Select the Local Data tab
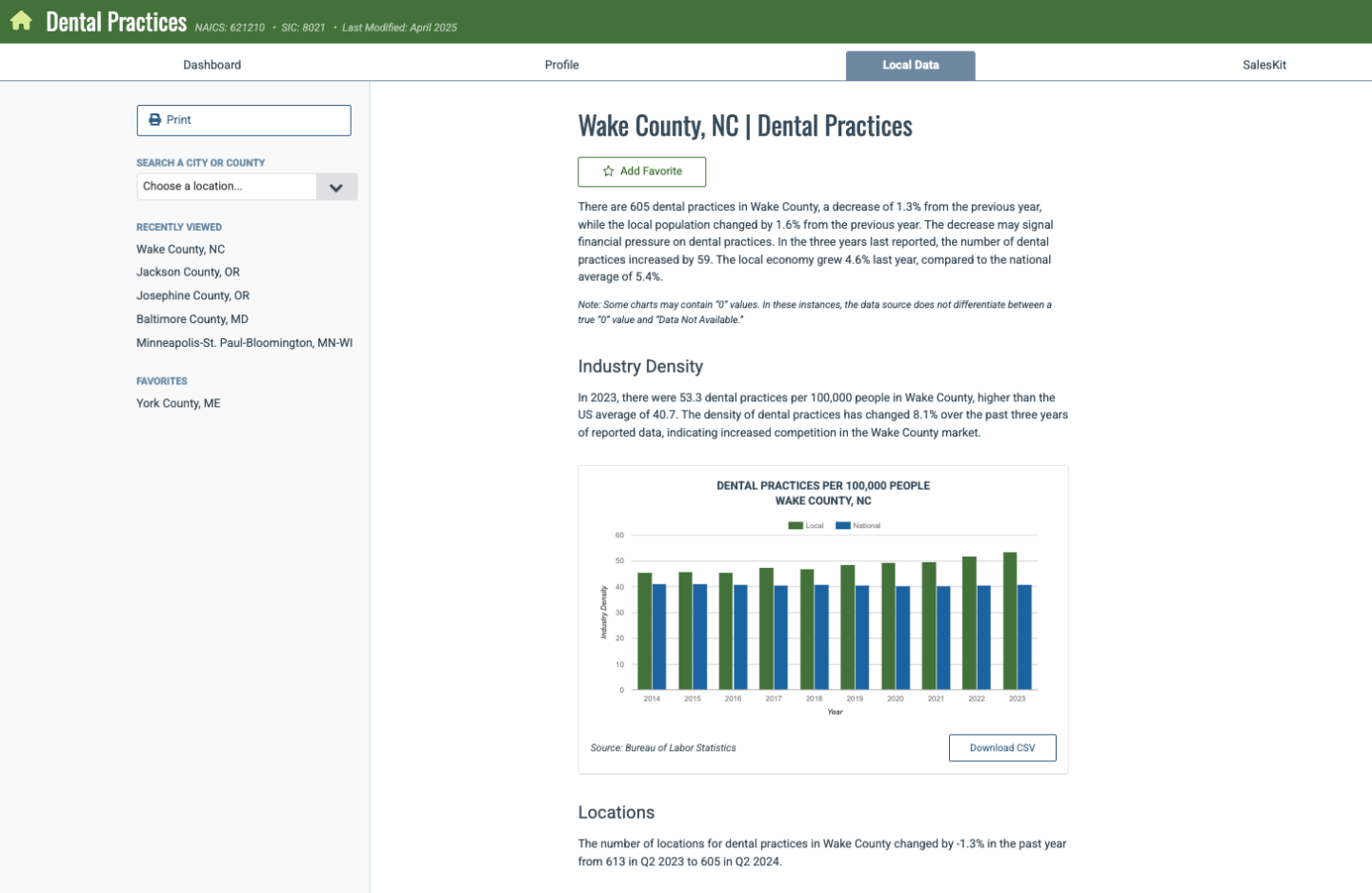 coord(910,65)
